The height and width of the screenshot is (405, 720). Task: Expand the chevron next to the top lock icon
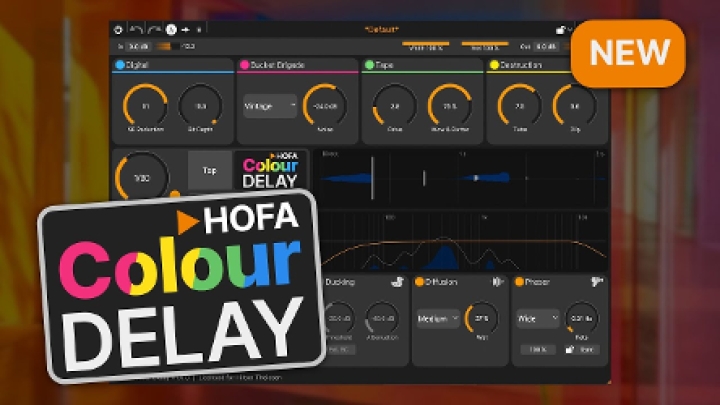click(569, 30)
